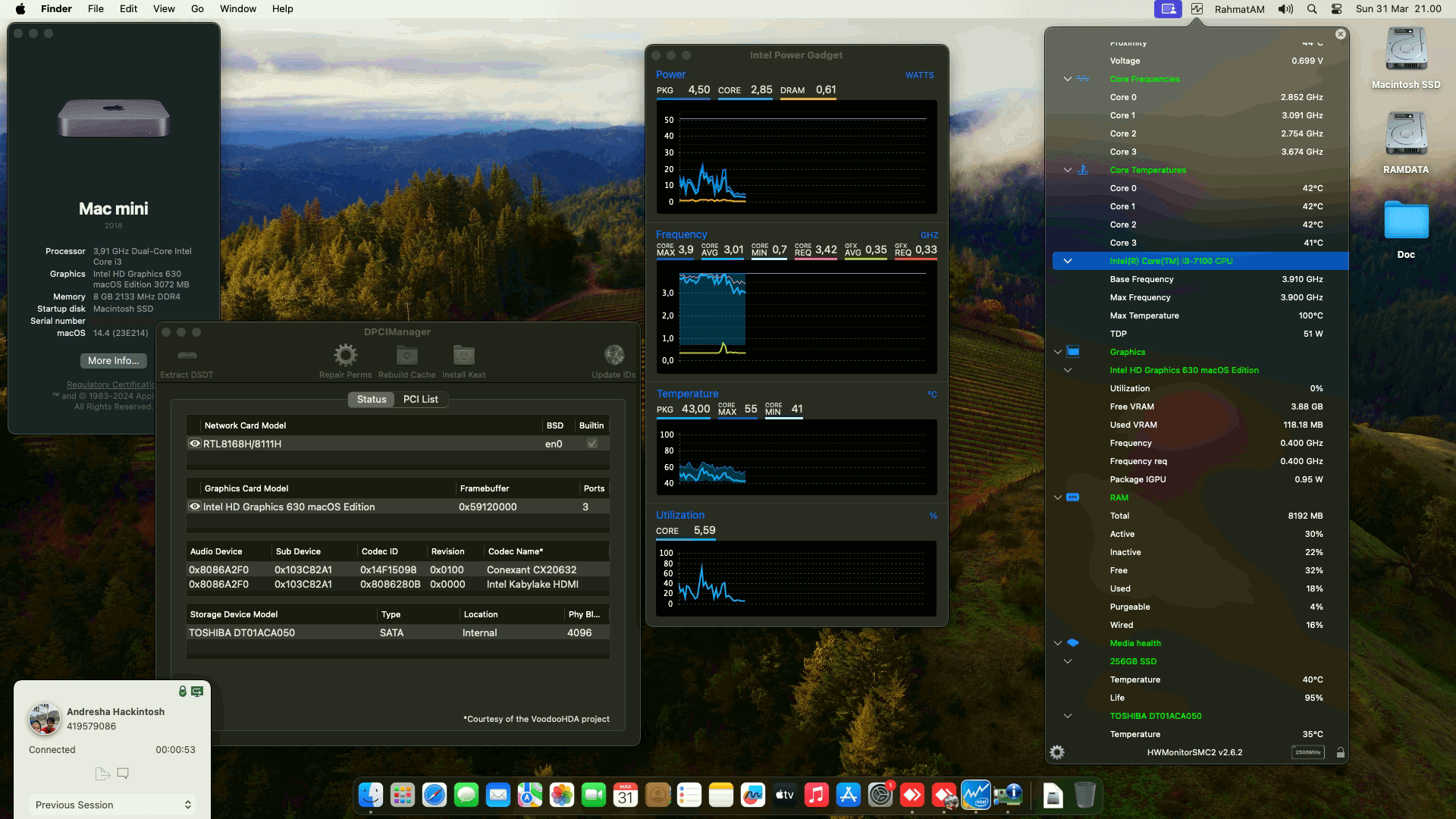Click the lock icon in HWMonitorSMC2
Viewport: 1456px width, 819px height.
click(1340, 752)
